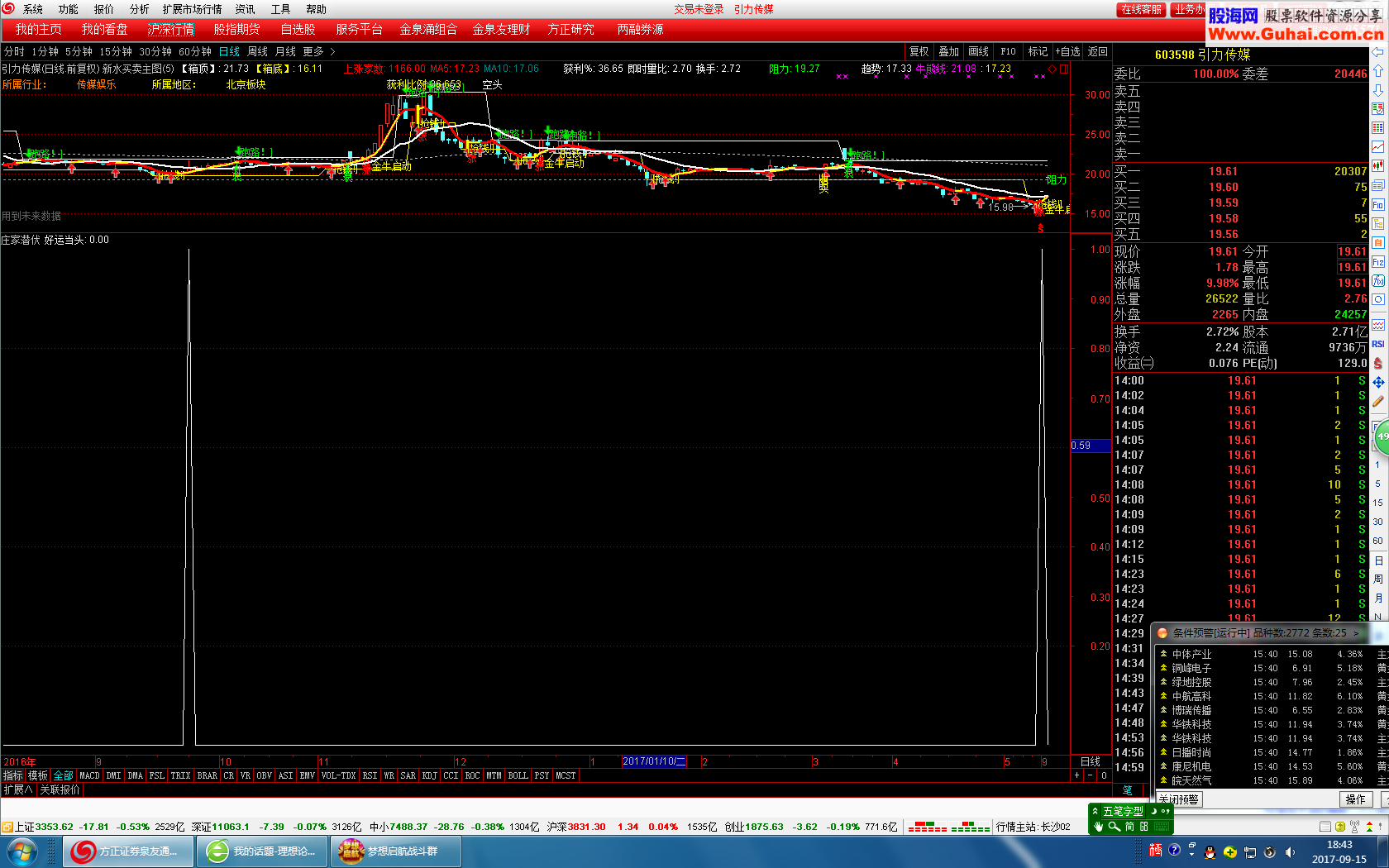1389x868 pixels.
Task: Click the red trend line chart sidebar icon
Action: tap(1378, 147)
